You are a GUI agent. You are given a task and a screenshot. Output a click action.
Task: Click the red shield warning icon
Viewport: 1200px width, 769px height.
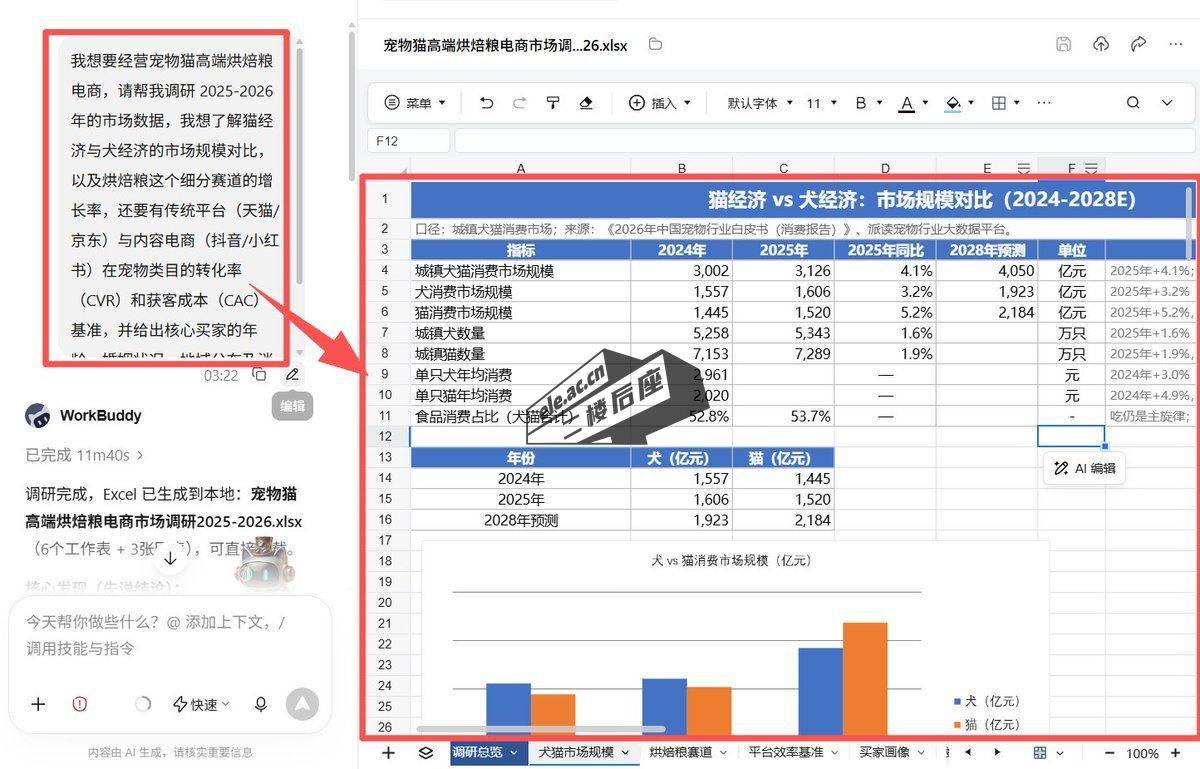pyautogui.click(x=80, y=704)
